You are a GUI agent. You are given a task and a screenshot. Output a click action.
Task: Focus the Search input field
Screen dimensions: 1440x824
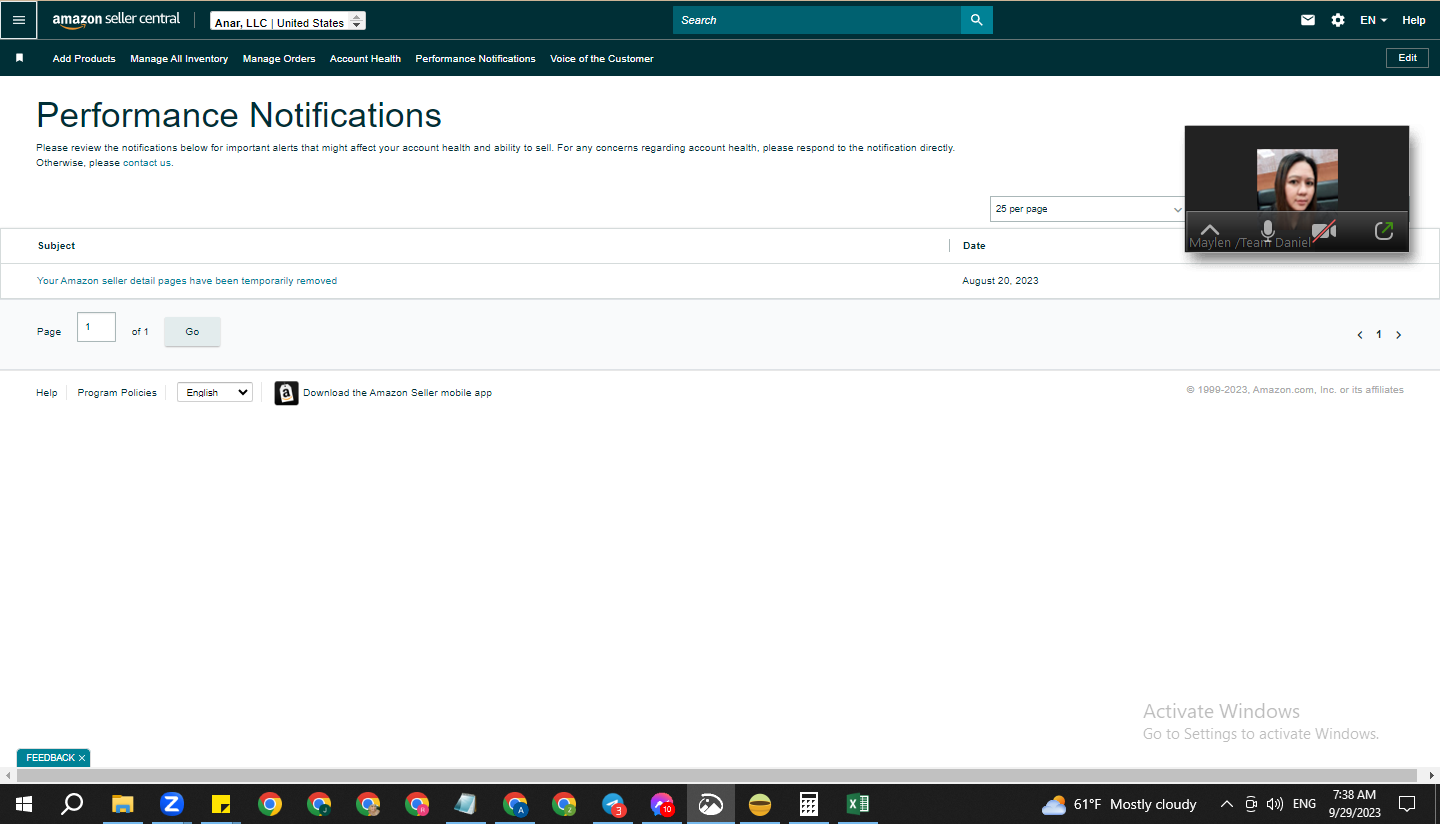tap(817, 20)
